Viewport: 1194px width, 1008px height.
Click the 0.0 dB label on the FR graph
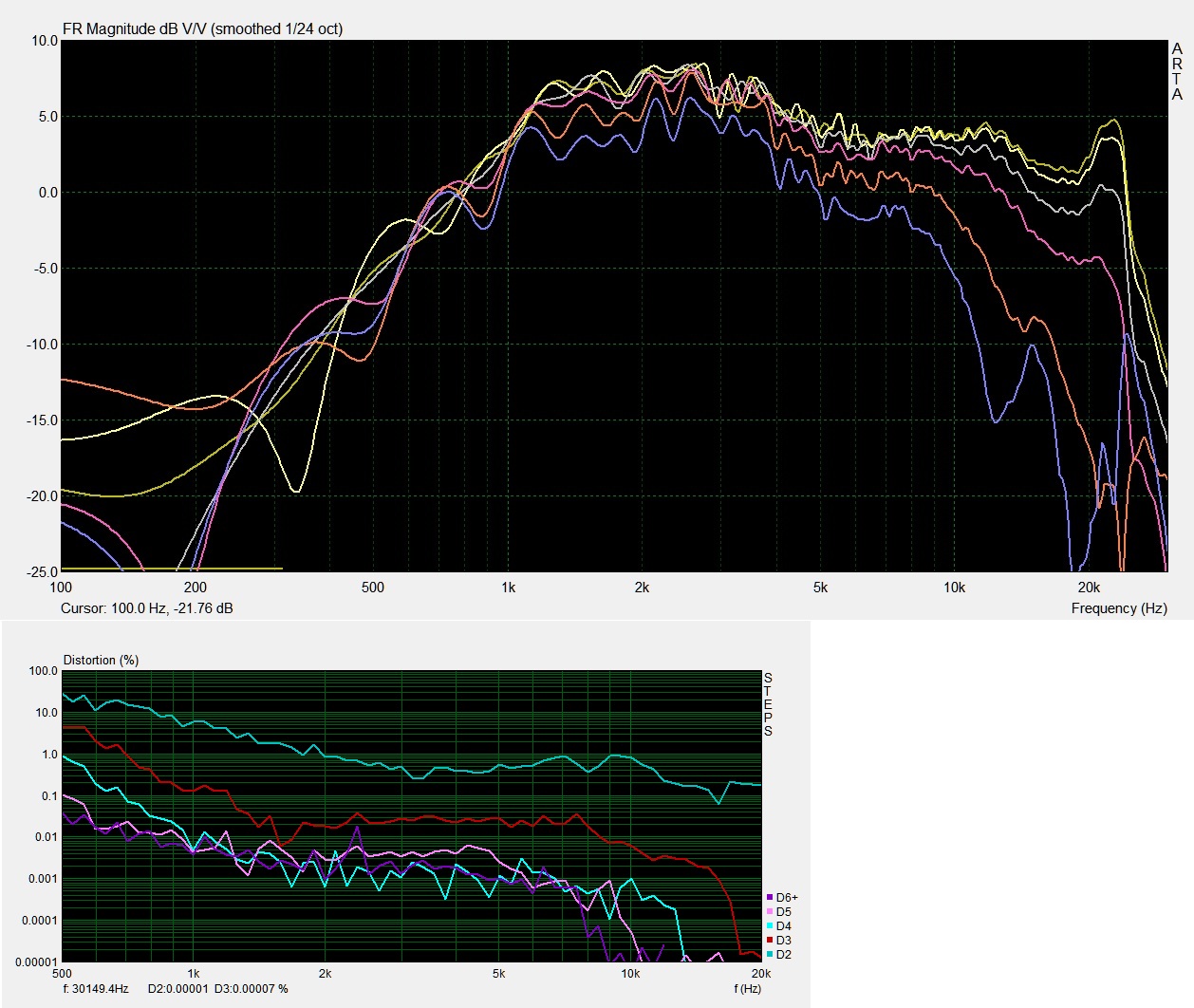[47, 193]
